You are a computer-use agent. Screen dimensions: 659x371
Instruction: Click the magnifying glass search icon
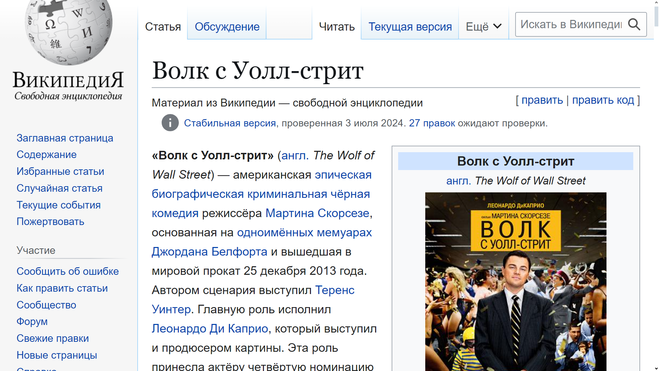pos(634,25)
